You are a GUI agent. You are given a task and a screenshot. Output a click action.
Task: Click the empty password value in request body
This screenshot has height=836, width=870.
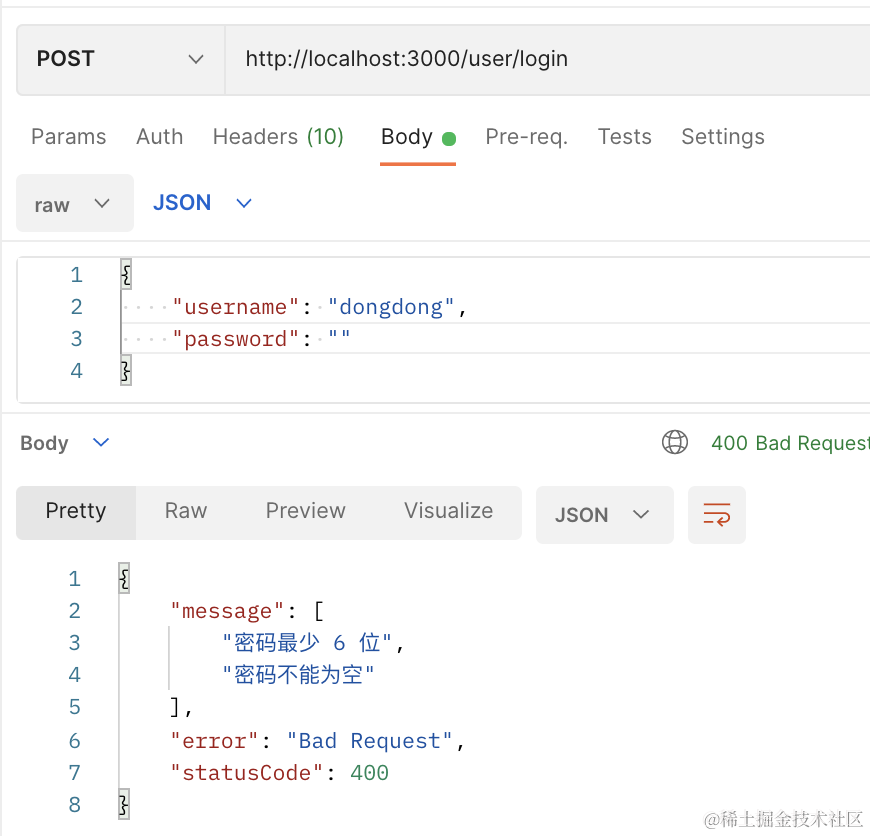[339, 339]
